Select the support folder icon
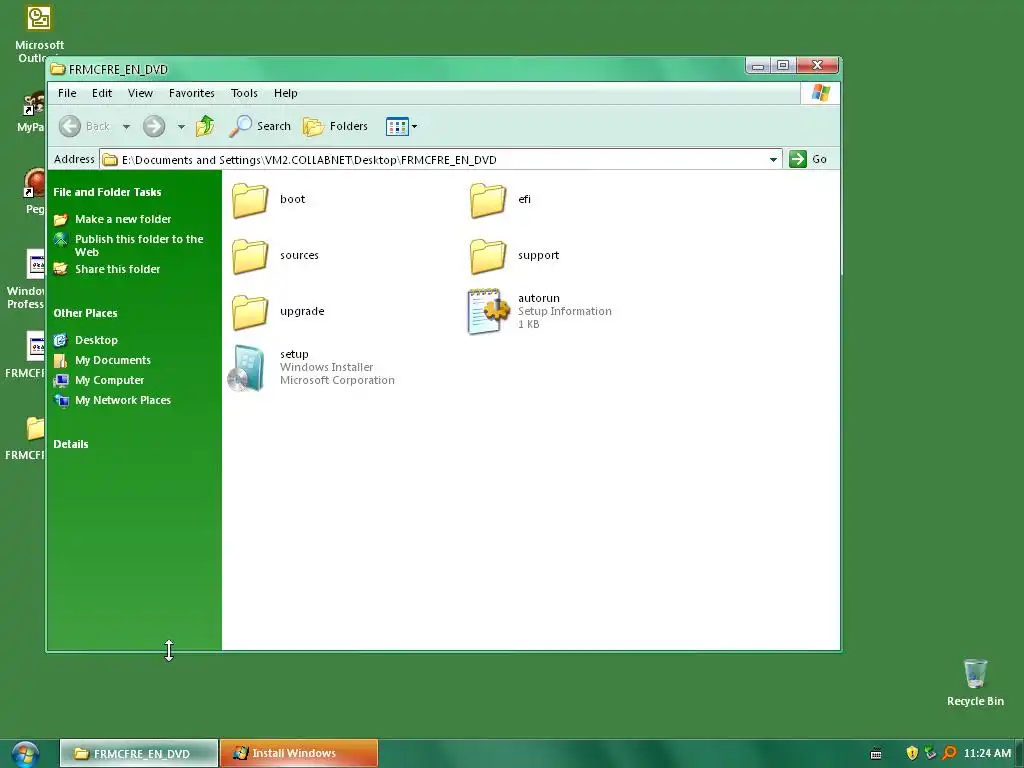1024x768 pixels. pos(488,256)
